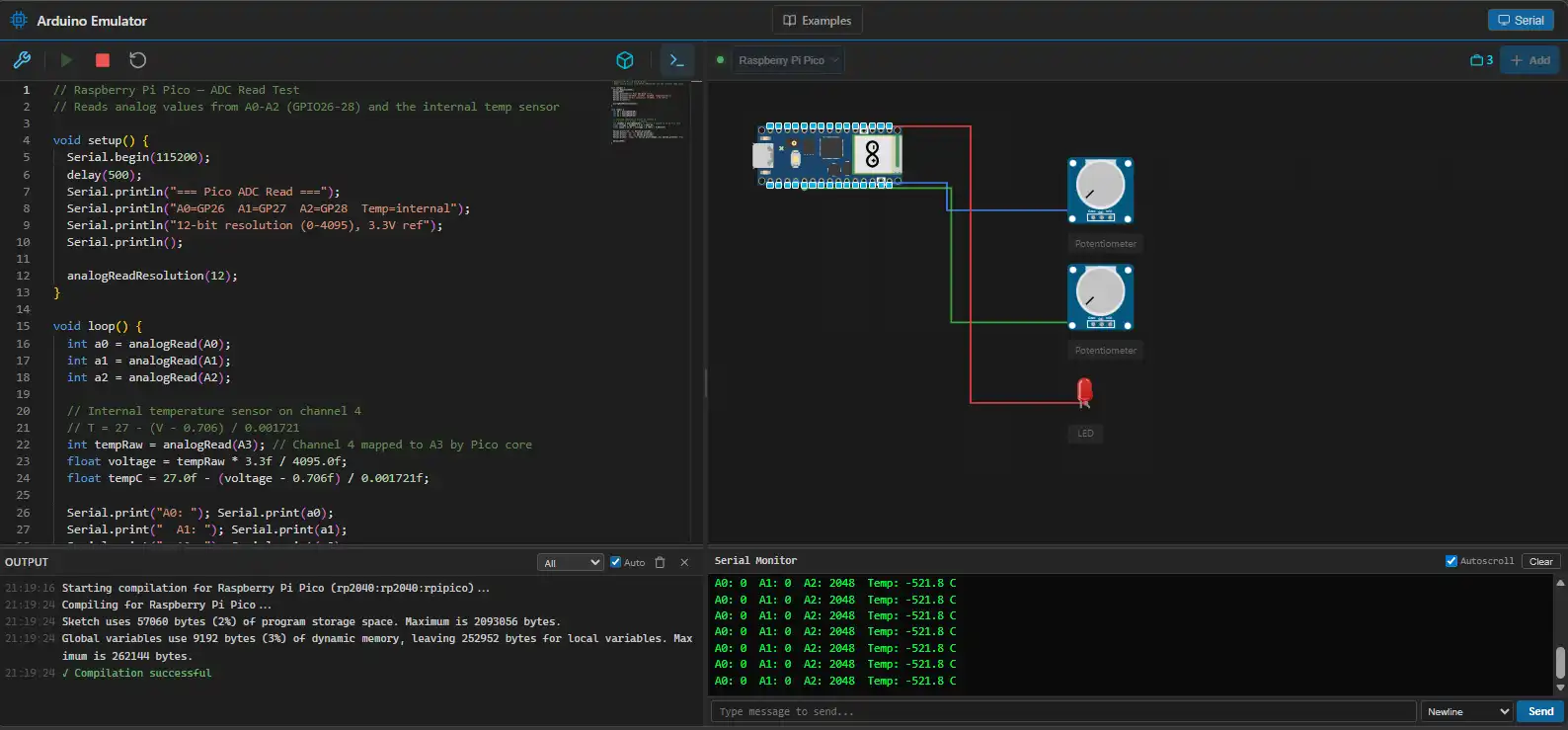Clear output with the trash icon
The image size is (1568, 730).
click(x=661, y=562)
